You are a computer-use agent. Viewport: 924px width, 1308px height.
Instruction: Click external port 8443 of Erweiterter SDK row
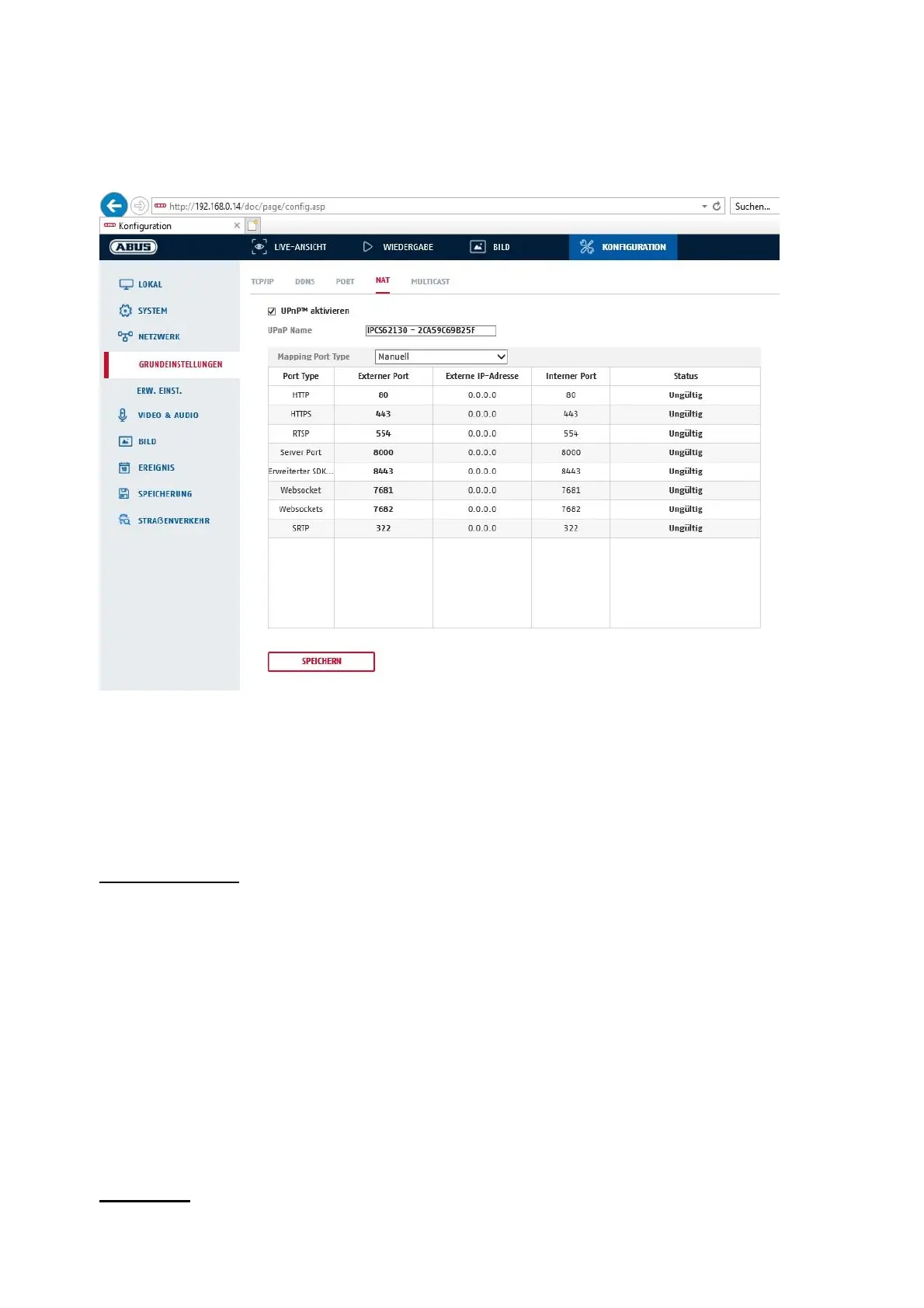point(384,471)
